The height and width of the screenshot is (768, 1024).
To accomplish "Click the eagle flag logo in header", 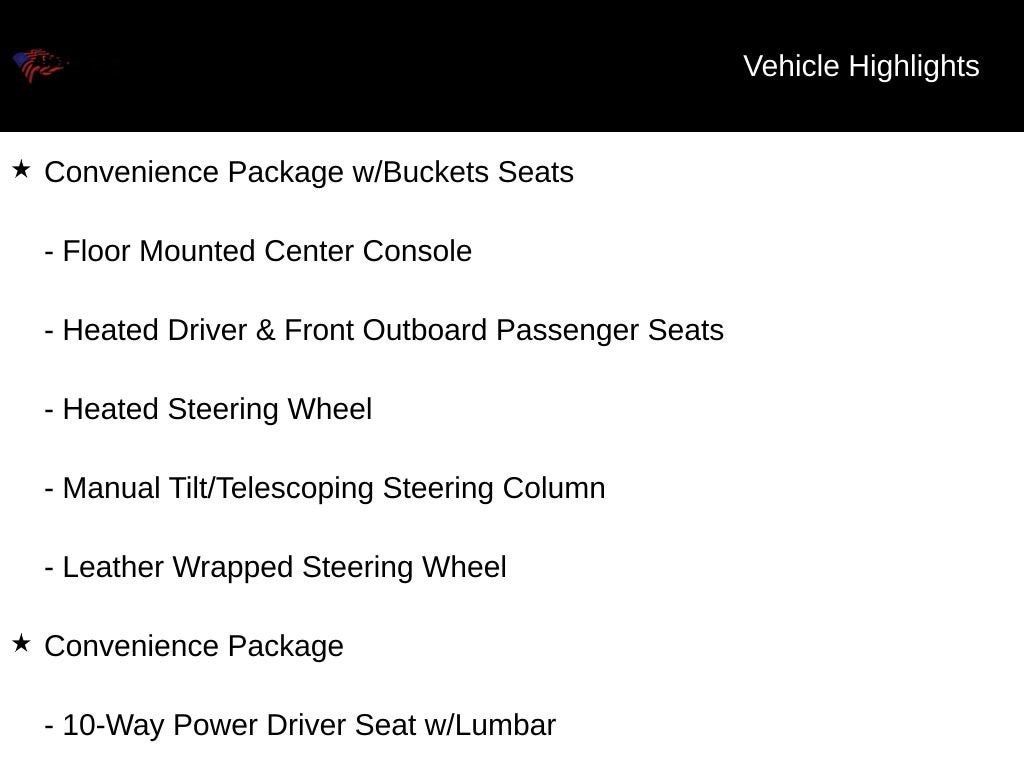I will coord(39,66).
